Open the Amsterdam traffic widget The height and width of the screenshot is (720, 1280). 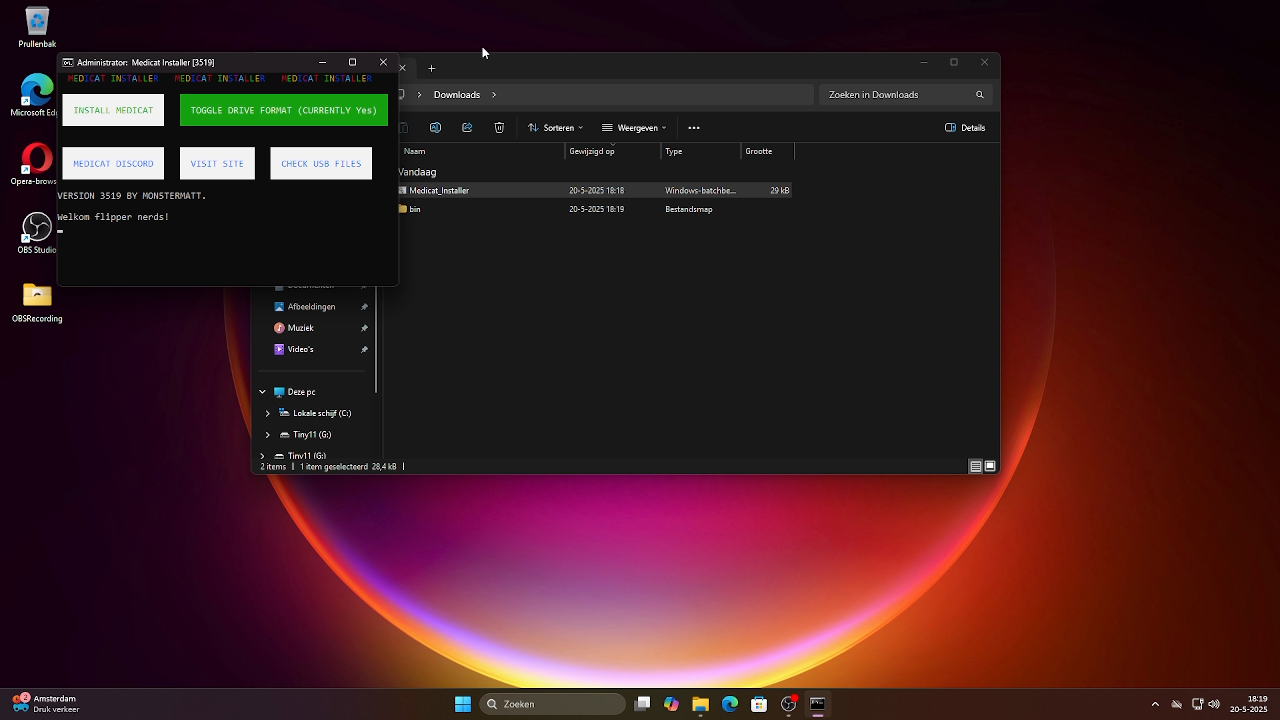click(45, 704)
